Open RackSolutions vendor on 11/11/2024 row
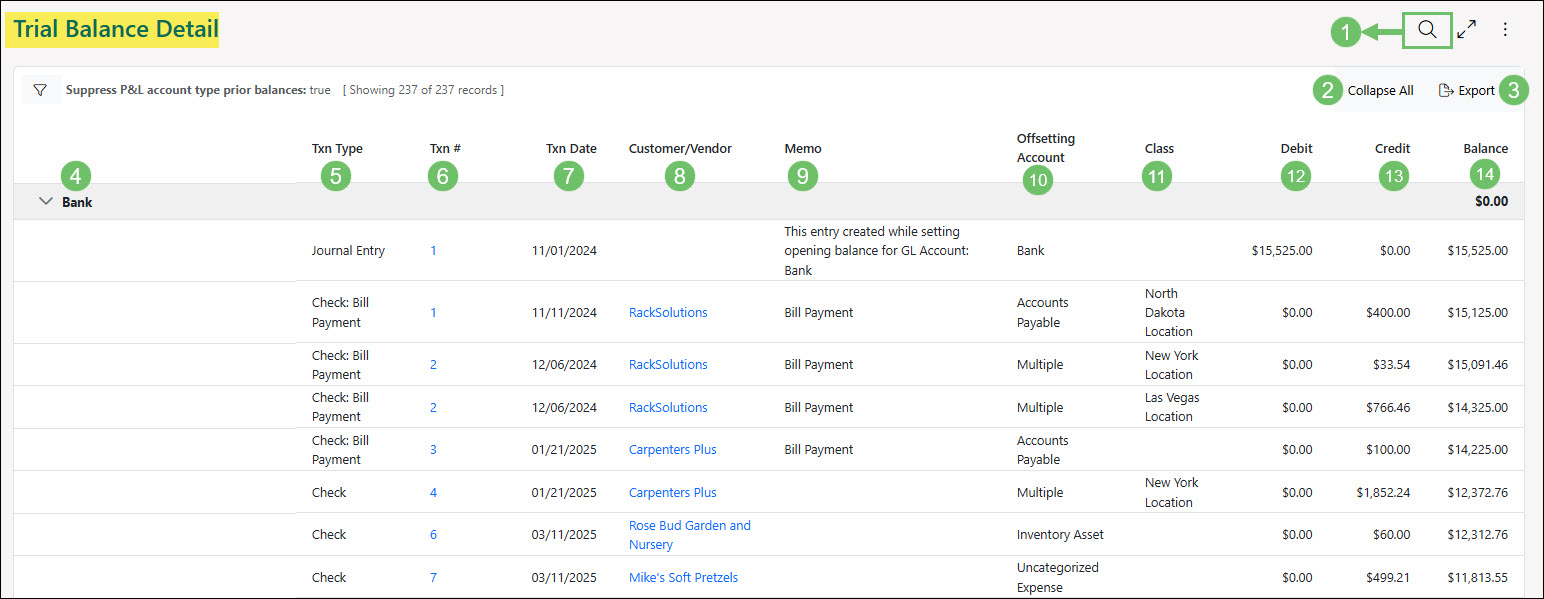Screen dimensions: 1544x599 pos(668,312)
